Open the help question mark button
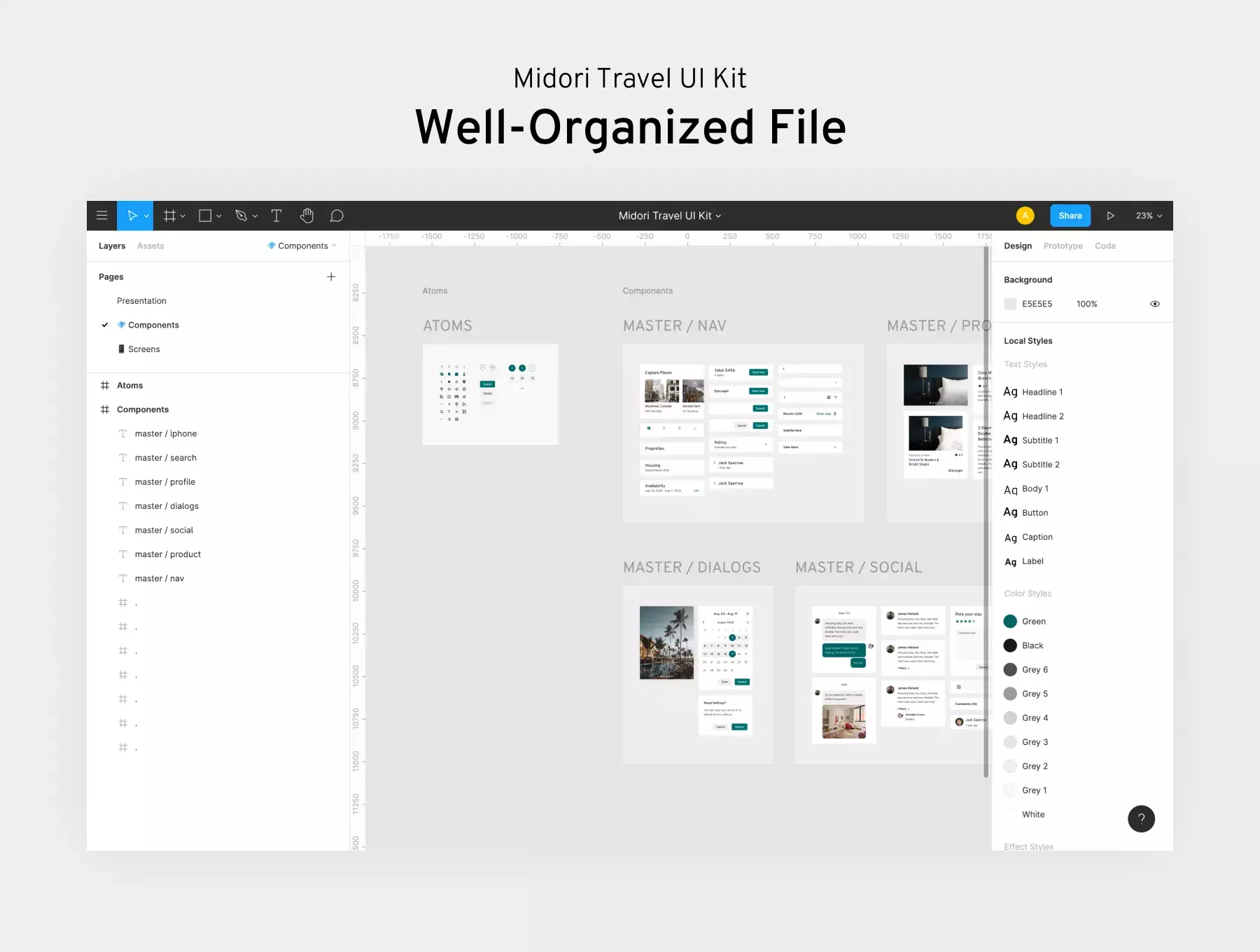The image size is (1260, 952). pos(1141,819)
